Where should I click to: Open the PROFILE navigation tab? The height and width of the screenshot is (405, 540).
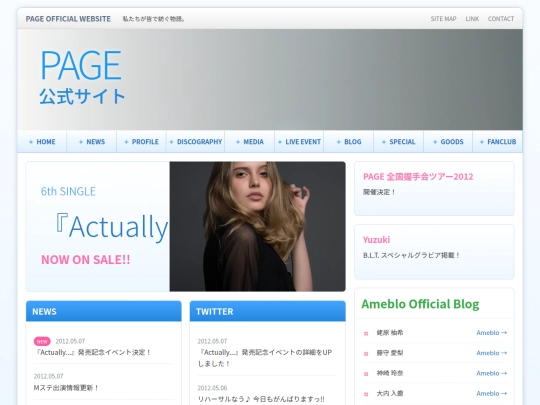tap(141, 142)
